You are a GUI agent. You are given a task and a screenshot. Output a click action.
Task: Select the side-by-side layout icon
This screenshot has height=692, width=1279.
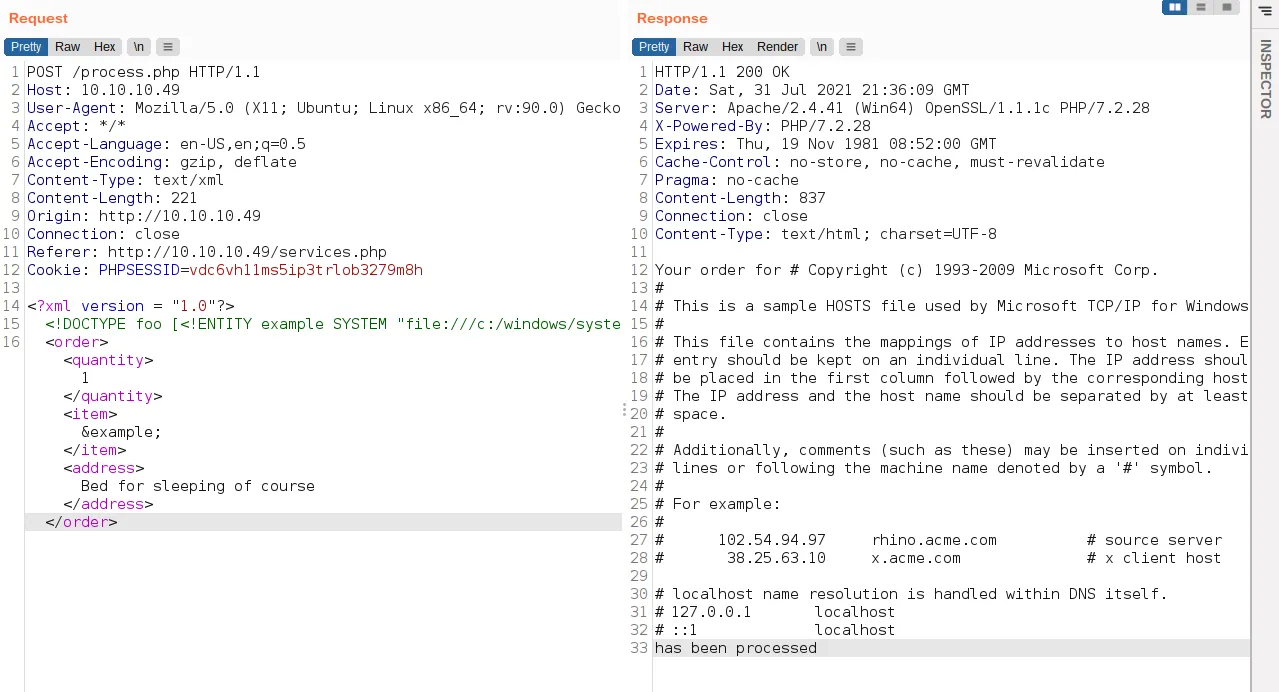coord(1174,7)
